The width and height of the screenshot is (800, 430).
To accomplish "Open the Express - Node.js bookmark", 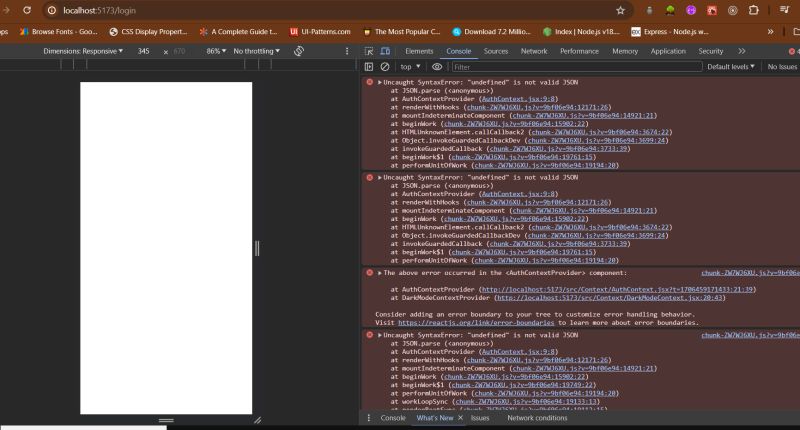I will coord(670,32).
